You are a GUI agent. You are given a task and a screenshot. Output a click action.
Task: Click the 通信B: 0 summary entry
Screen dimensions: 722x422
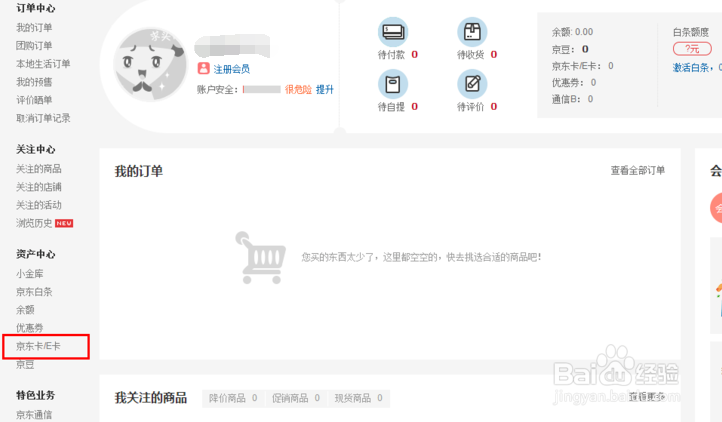tap(572, 99)
